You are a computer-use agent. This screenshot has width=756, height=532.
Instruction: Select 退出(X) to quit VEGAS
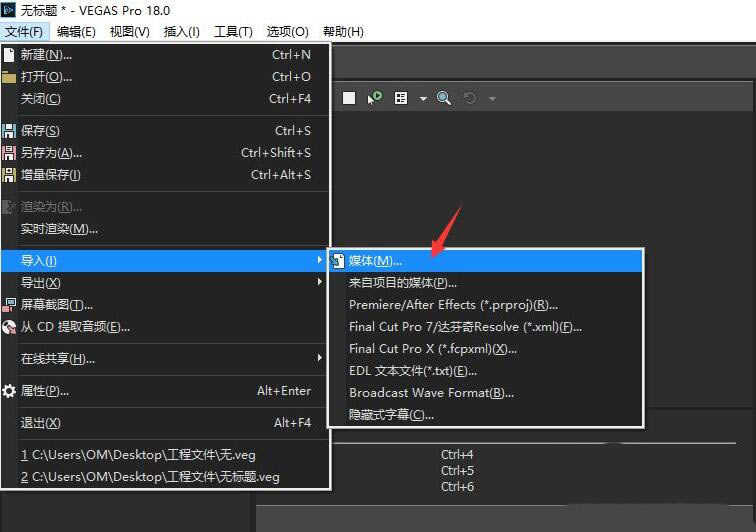point(165,423)
